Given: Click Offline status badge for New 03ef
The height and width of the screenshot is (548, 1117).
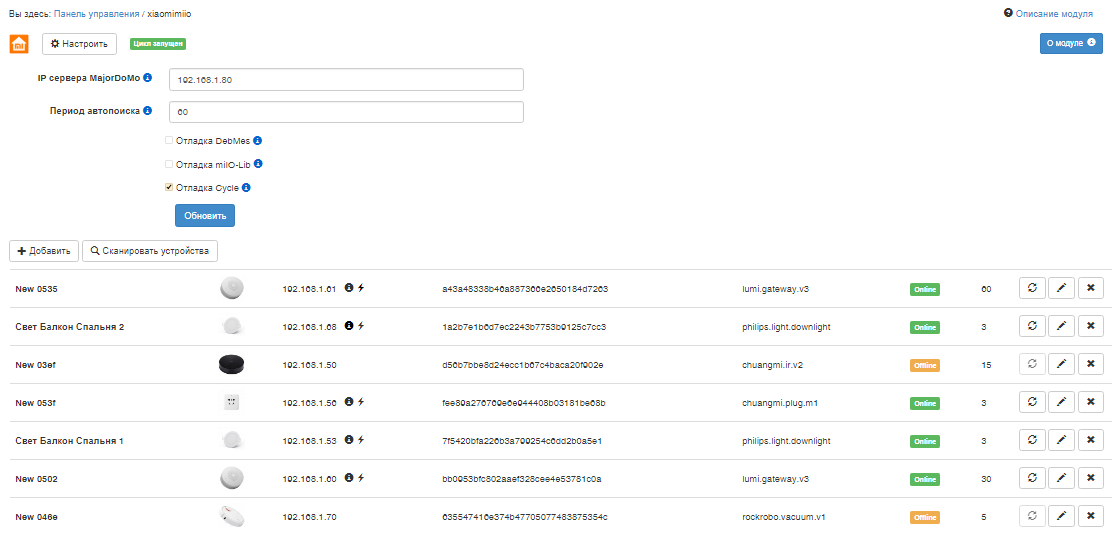Looking at the screenshot, I should [x=925, y=365].
